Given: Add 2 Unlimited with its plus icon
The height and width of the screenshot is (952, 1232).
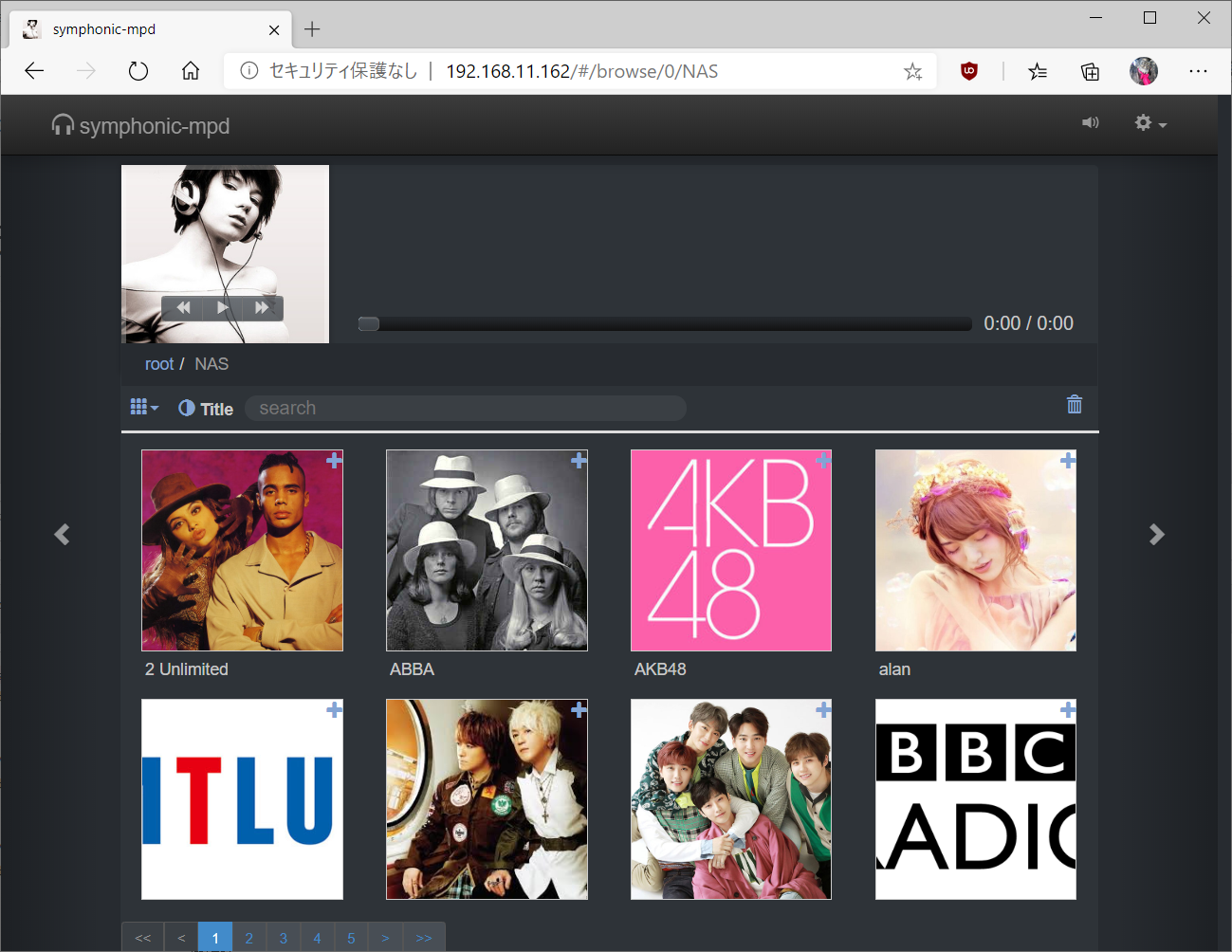Looking at the screenshot, I should (334, 461).
